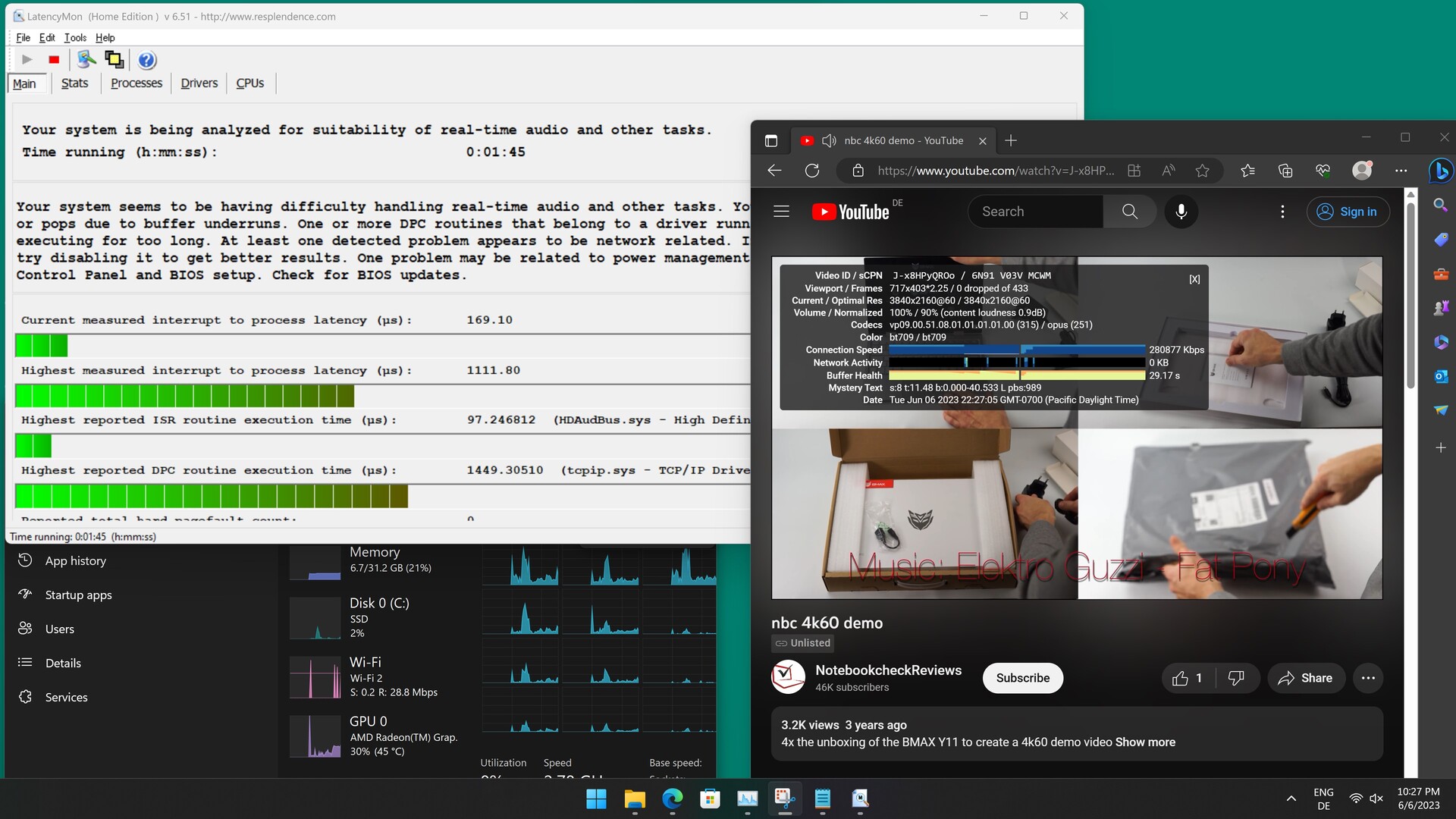
Task: Open LatencyMon Help question mark icon
Action: coord(147,60)
